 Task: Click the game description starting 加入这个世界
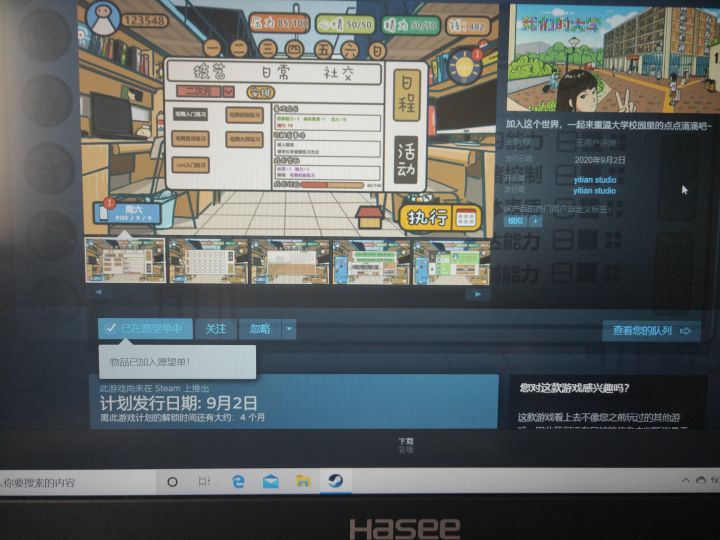(x=609, y=125)
